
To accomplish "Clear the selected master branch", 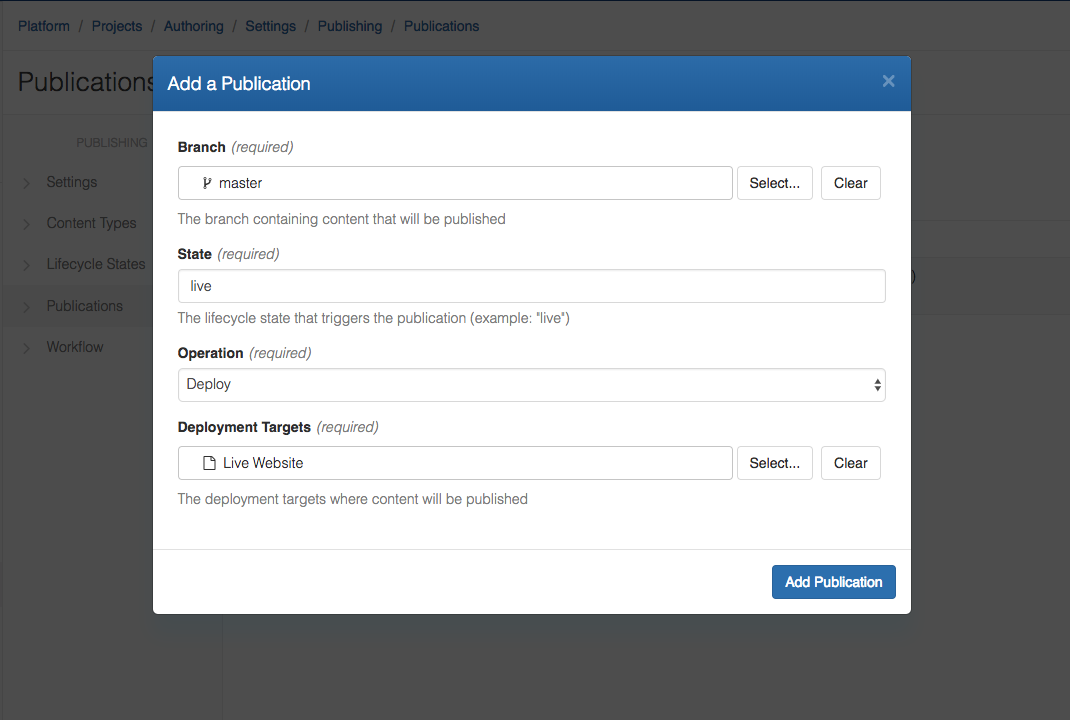I will tap(850, 183).
